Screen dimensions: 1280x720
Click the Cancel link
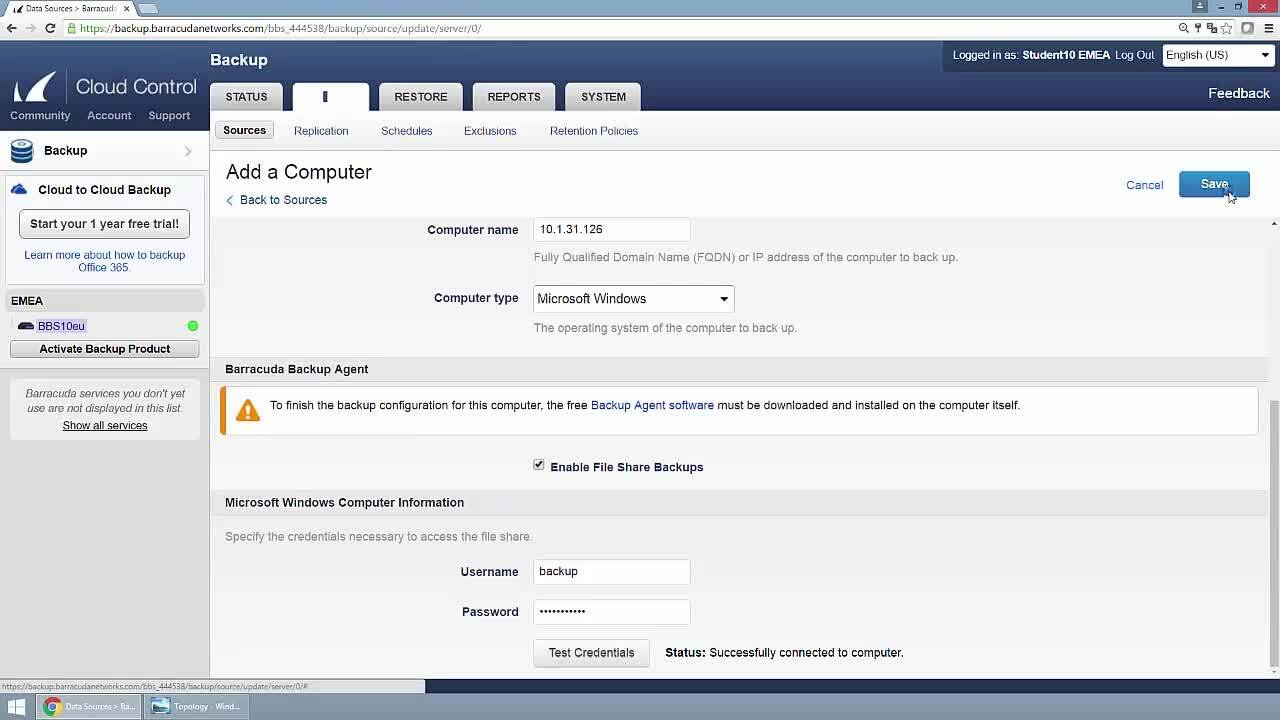coord(1144,185)
